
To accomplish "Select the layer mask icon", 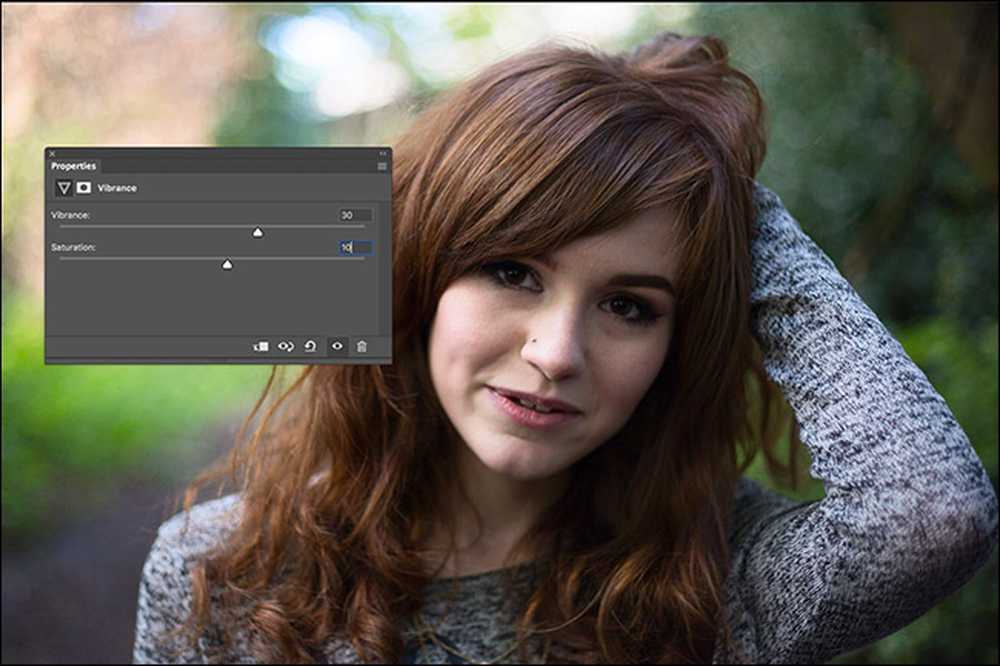I will click(x=84, y=188).
